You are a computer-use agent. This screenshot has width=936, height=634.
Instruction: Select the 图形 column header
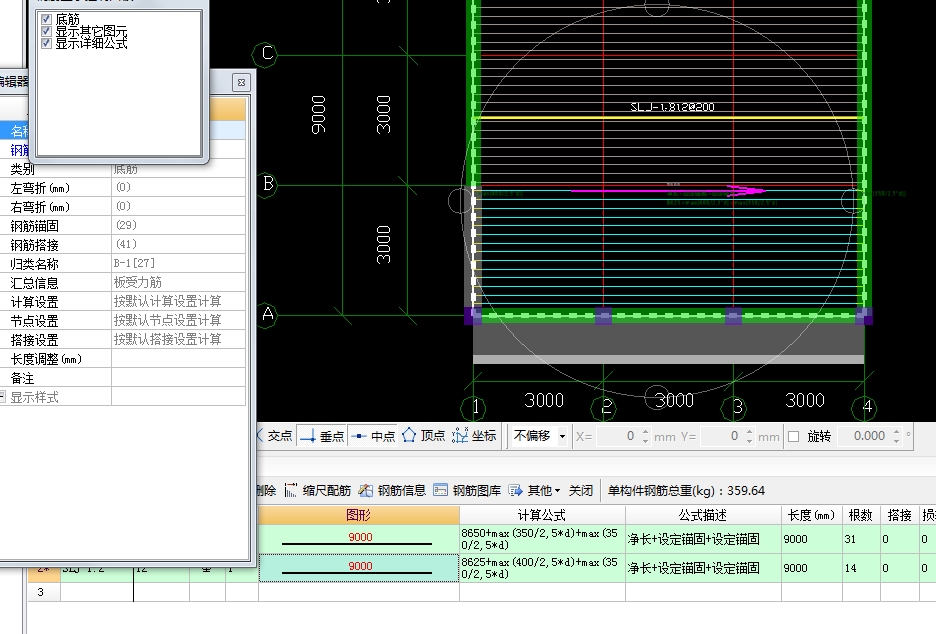(359, 515)
